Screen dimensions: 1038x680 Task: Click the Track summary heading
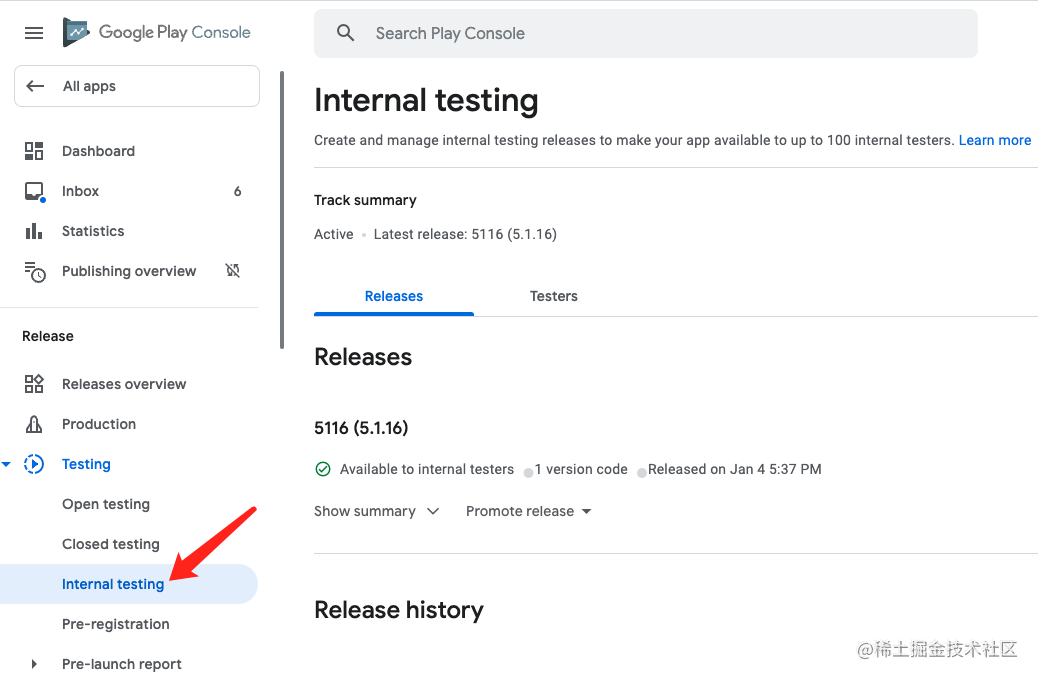tap(365, 200)
